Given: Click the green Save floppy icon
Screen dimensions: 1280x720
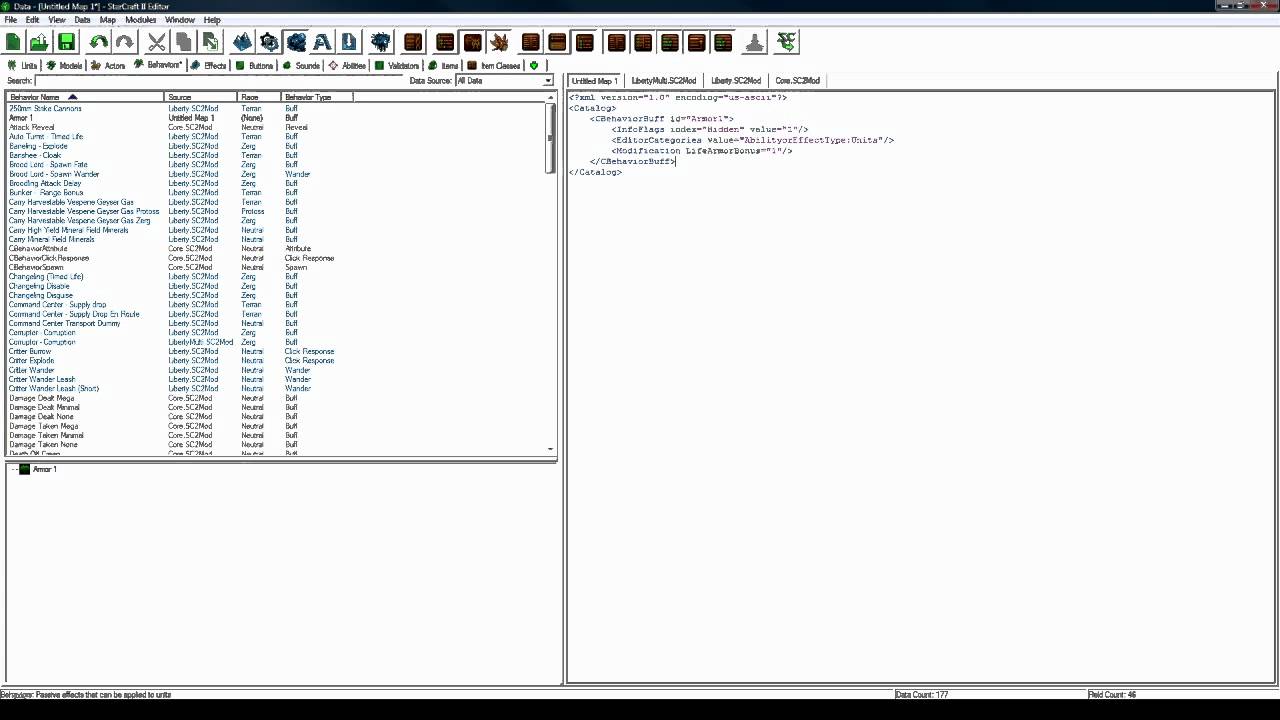Looking at the screenshot, I should tap(66, 42).
